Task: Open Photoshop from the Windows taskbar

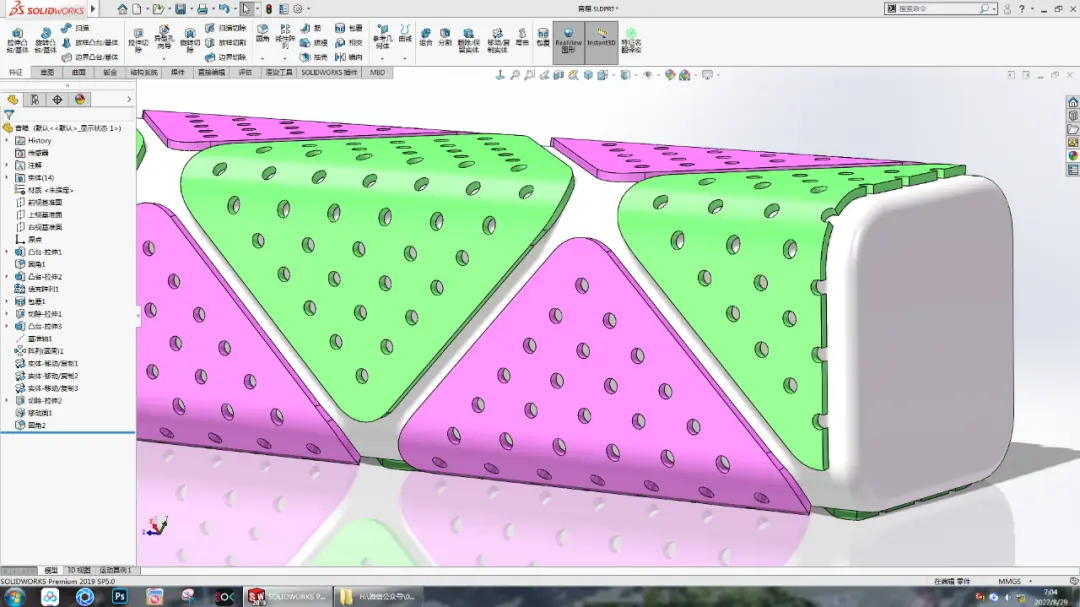Action: click(x=120, y=597)
